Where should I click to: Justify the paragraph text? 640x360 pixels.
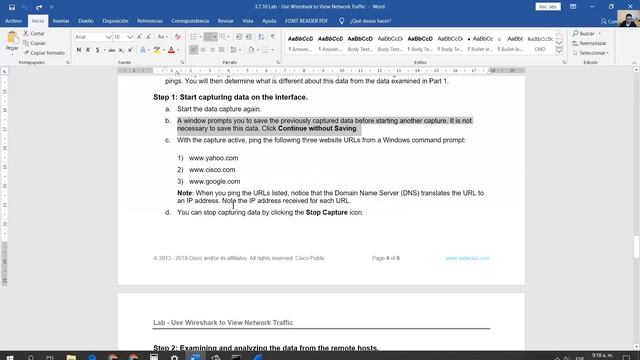pyautogui.click(x=222, y=50)
